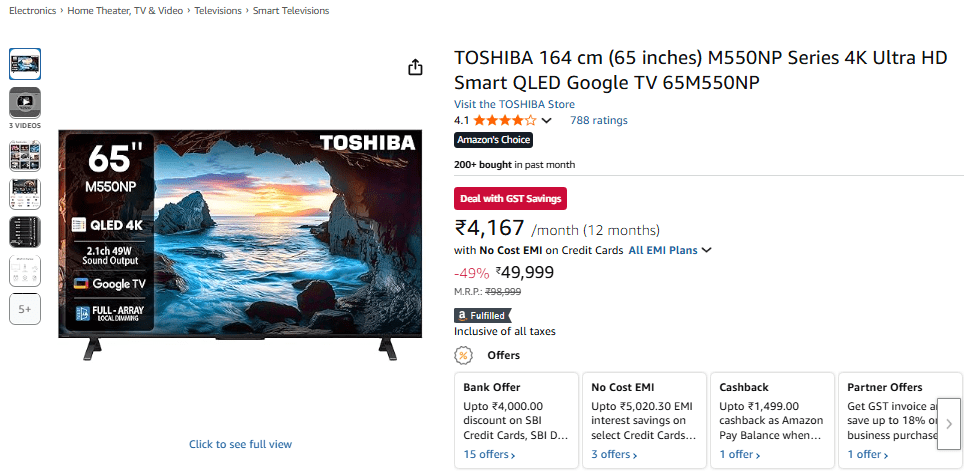Image resolution: width=972 pixels, height=471 pixels.
Task: Click to see full view of image
Action: [x=240, y=444]
